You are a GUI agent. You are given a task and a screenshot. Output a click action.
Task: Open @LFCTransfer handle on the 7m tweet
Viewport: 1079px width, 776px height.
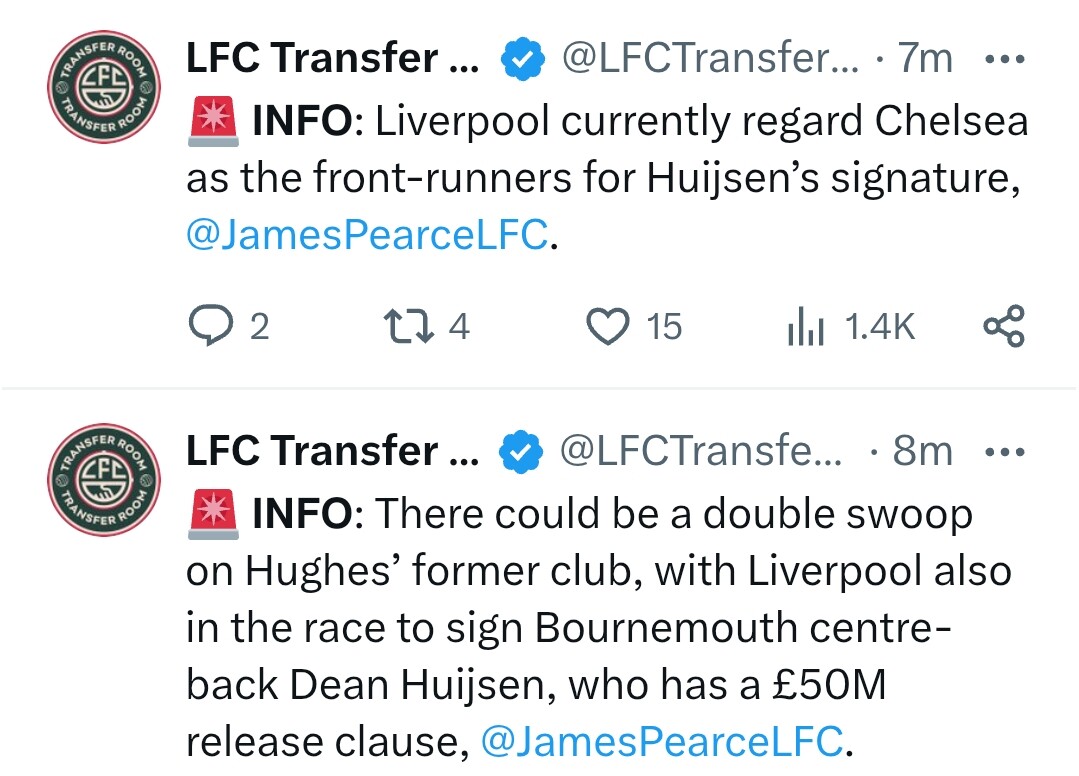pos(711,58)
